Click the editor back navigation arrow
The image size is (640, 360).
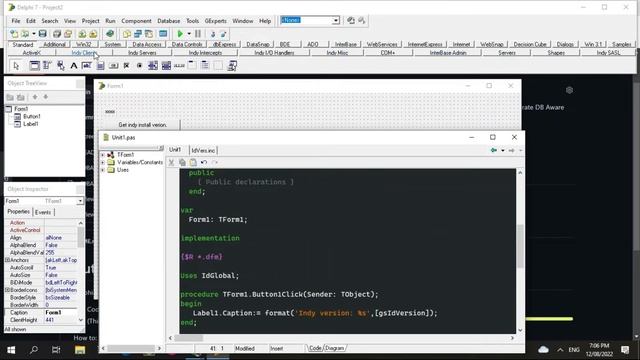494,150
